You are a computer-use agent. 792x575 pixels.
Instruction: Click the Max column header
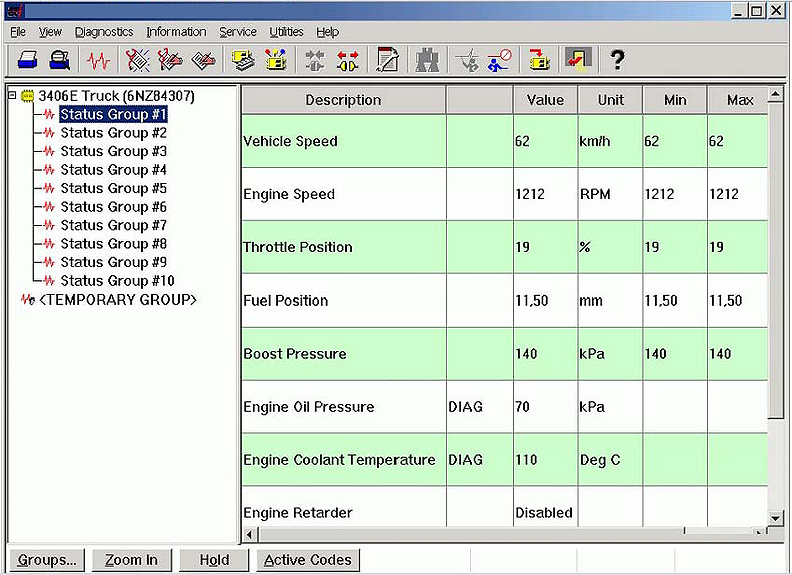tap(738, 100)
